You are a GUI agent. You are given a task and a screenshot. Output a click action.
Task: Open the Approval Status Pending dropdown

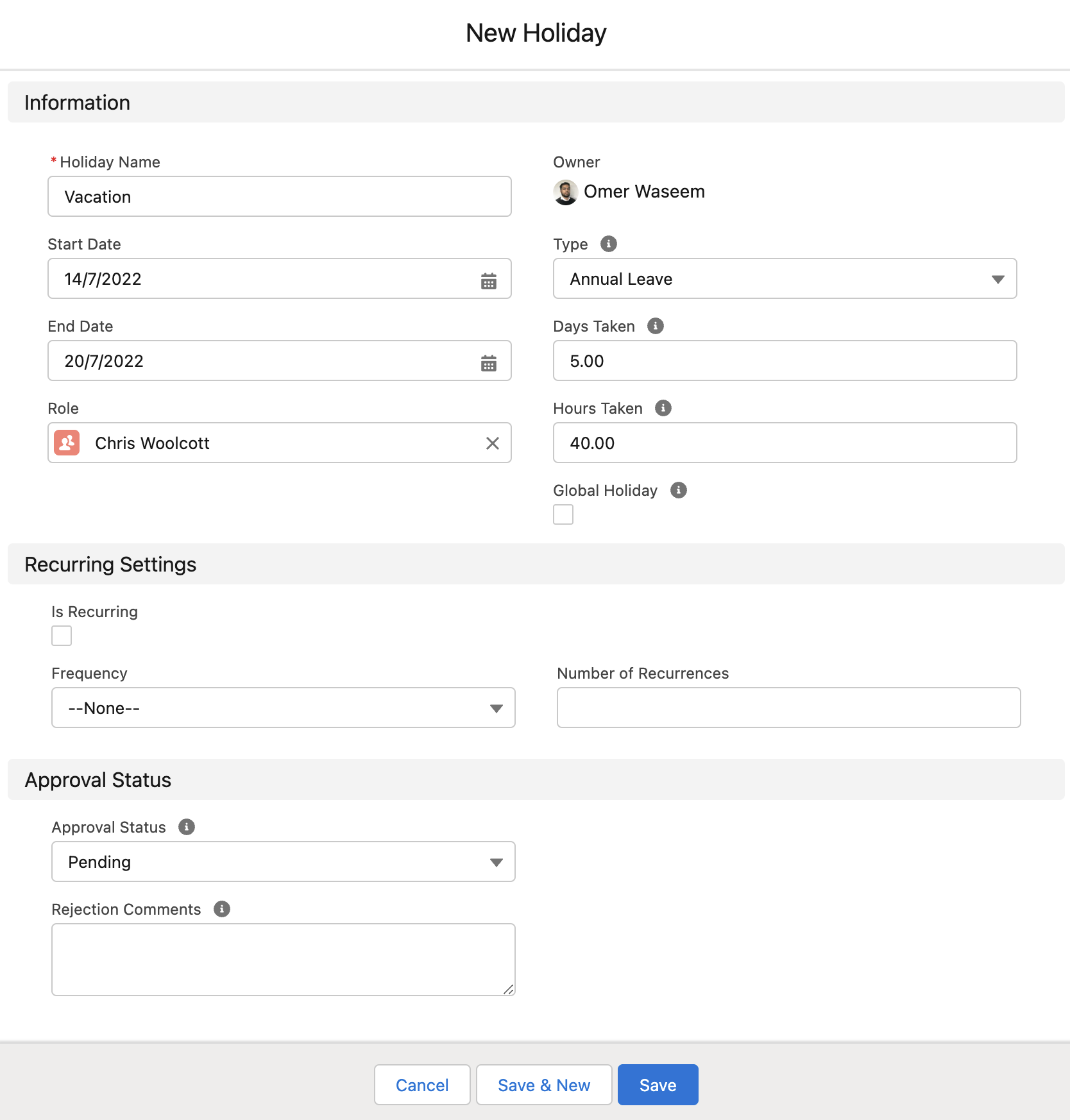(x=283, y=861)
